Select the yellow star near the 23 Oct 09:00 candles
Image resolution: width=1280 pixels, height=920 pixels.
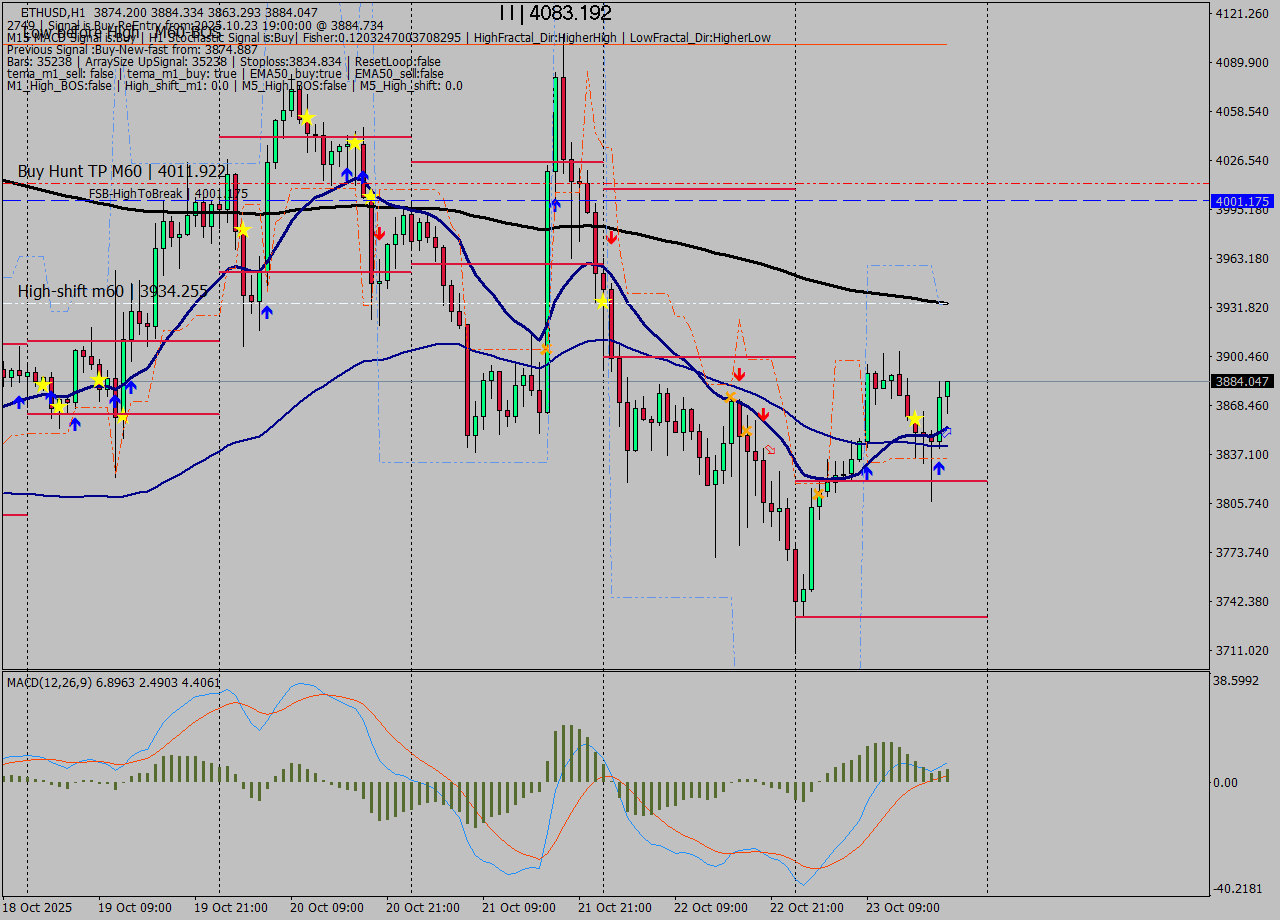click(914, 418)
